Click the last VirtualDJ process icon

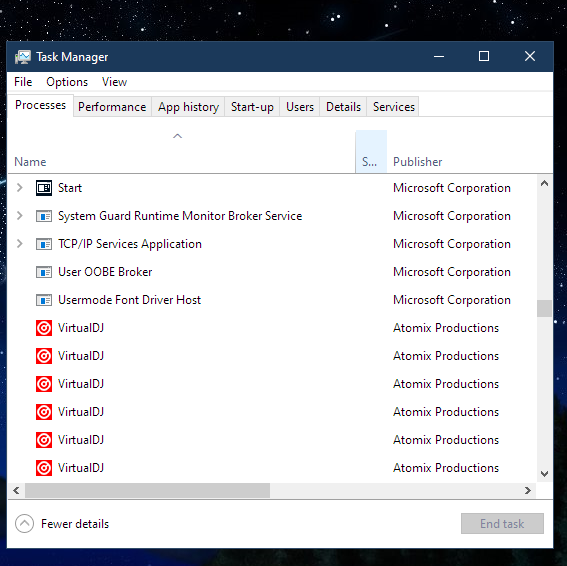coord(44,468)
